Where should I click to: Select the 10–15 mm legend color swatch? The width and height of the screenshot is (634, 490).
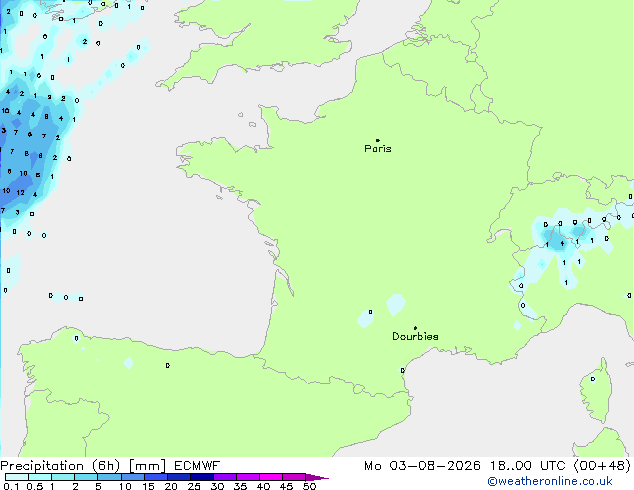pyautogui.click(x=133, y=477)
